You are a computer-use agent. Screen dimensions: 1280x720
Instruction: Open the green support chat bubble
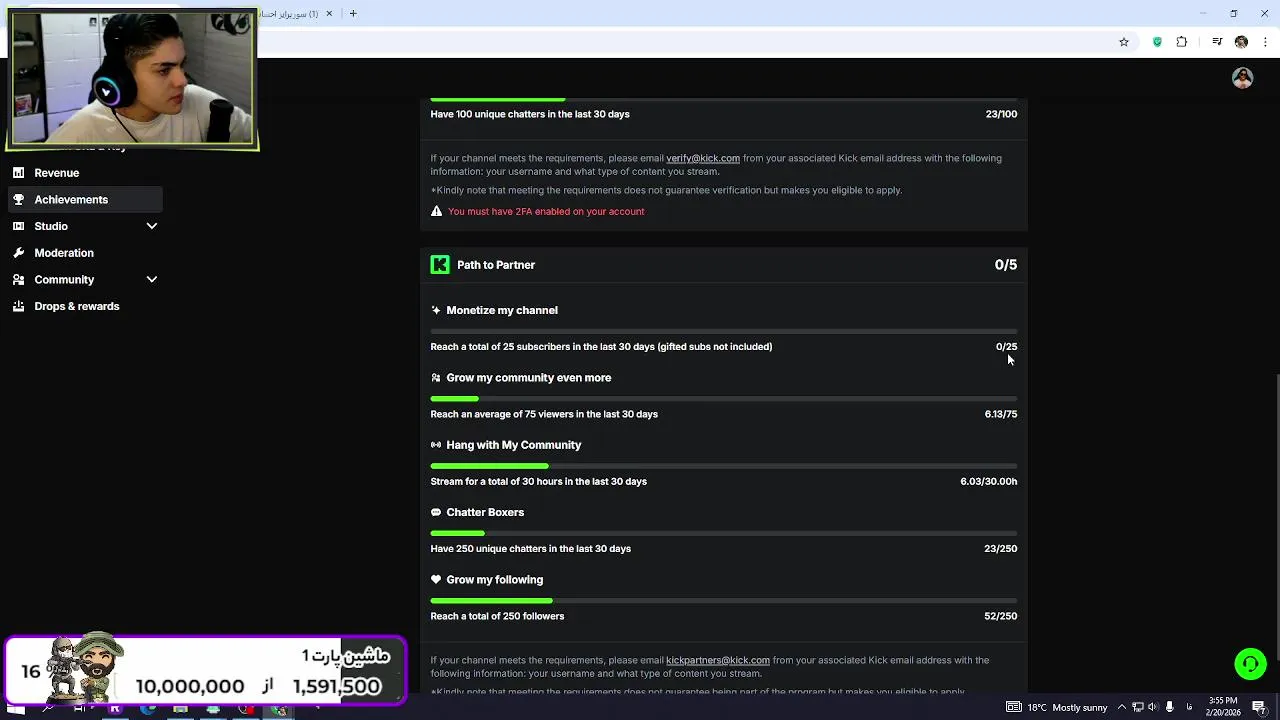(1250, 664)
